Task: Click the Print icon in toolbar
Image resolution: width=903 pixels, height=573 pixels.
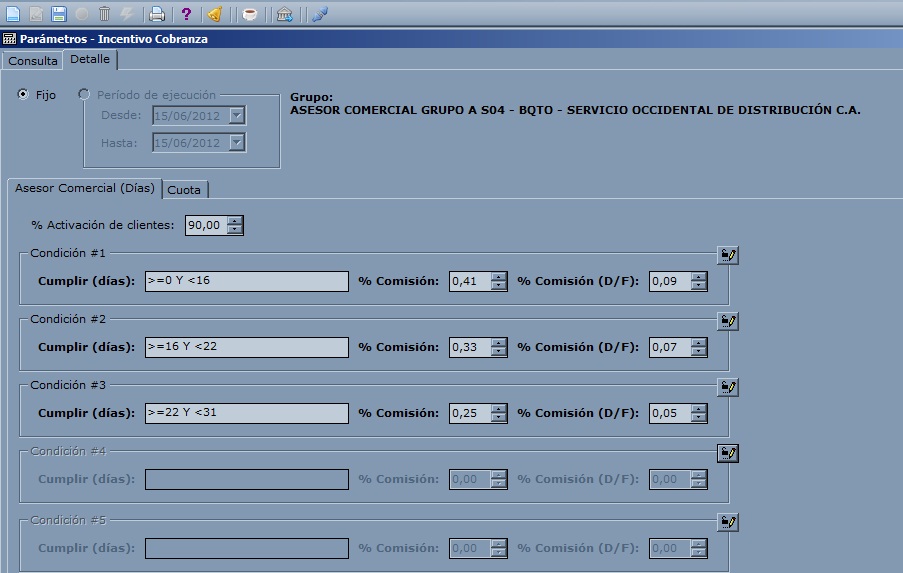Action: pos(157,14)
